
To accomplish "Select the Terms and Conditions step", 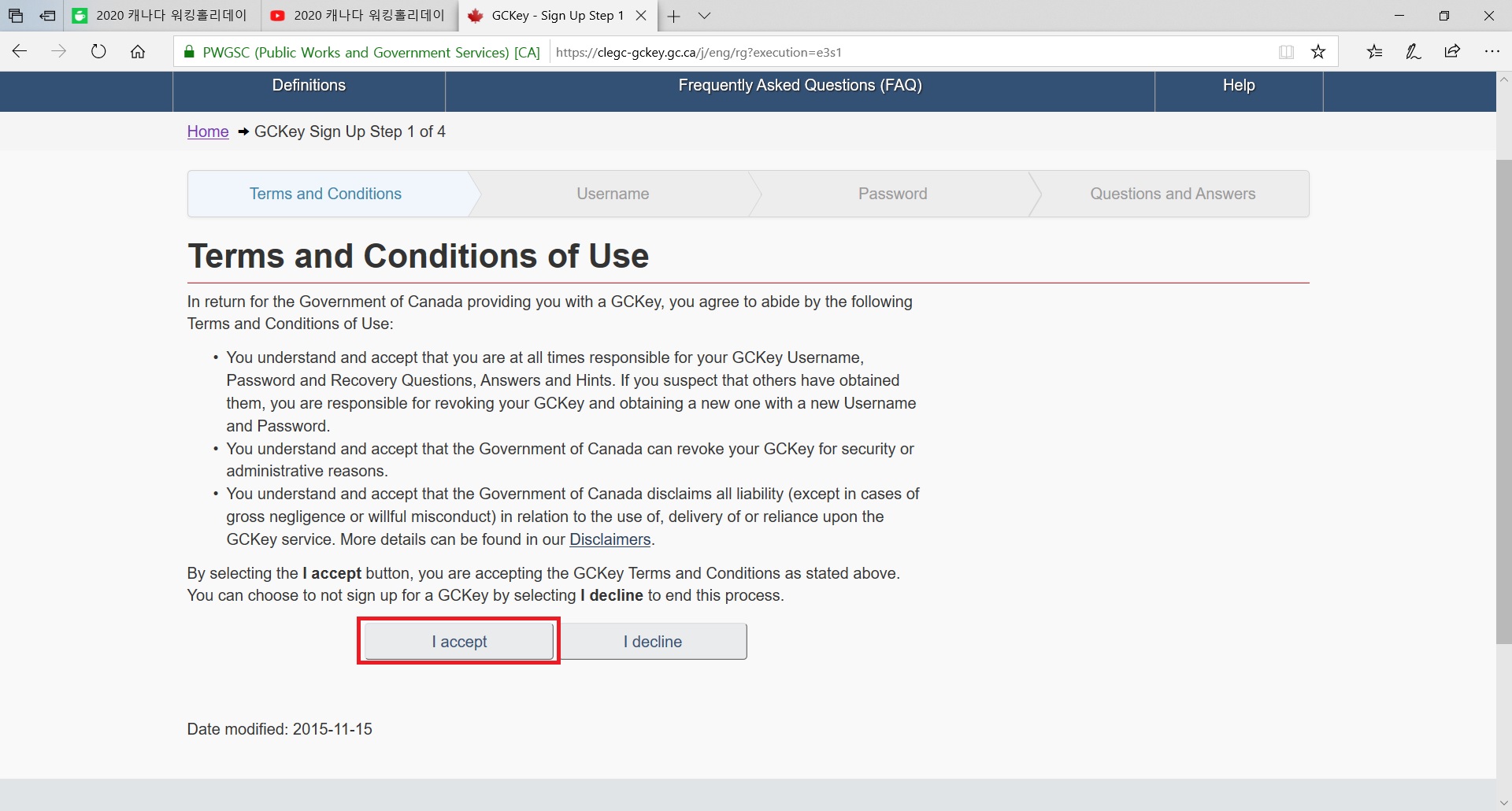I will [x=325, y=194].
